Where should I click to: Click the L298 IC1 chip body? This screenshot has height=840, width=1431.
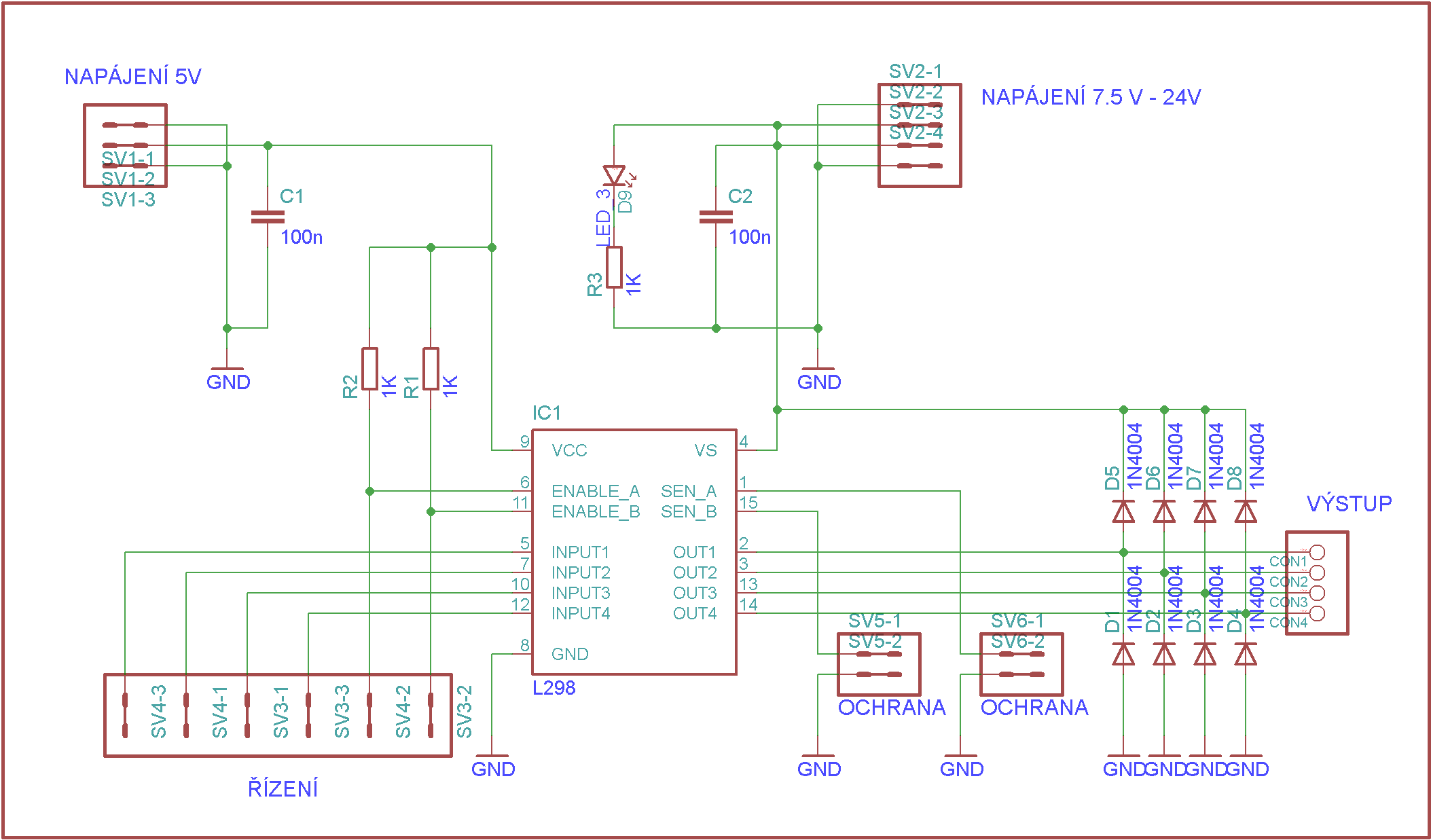[x=634, y=551]
